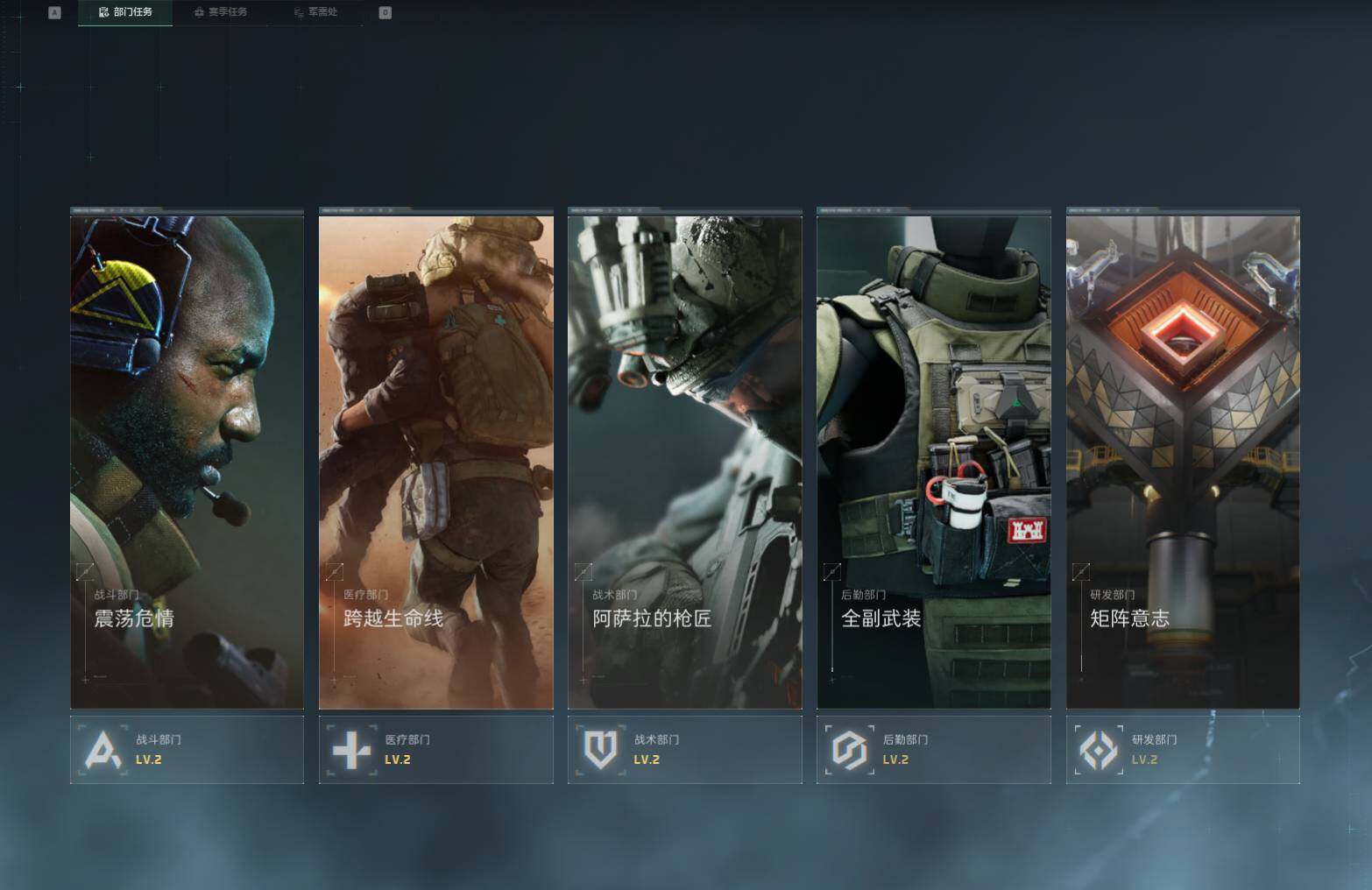Click the 研发部门 diamond icon
This screenshot has height=890, width=1372.
pyautogui.click(x=1099, y=750)
